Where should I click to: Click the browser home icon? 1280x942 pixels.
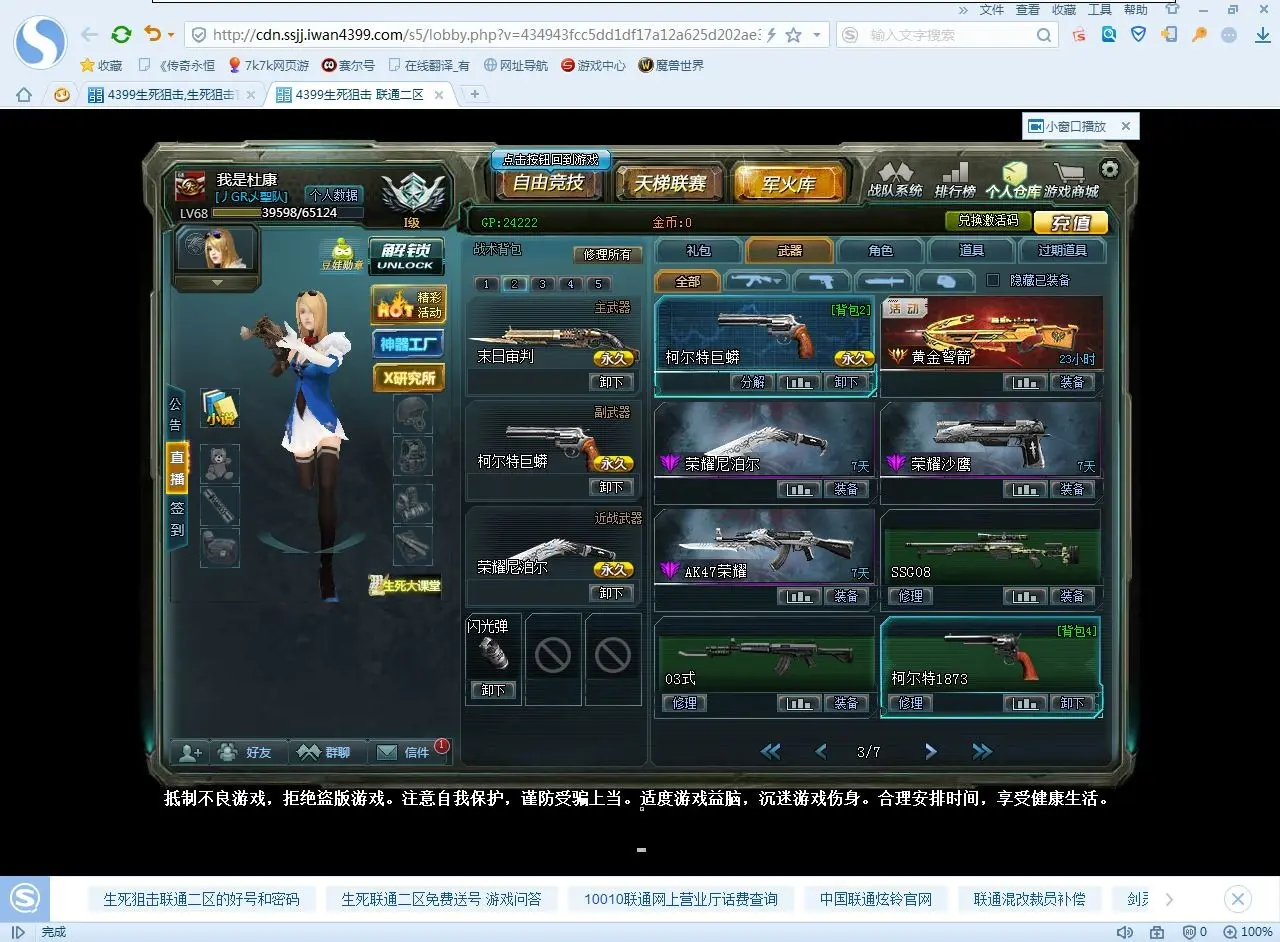(24, 94)
